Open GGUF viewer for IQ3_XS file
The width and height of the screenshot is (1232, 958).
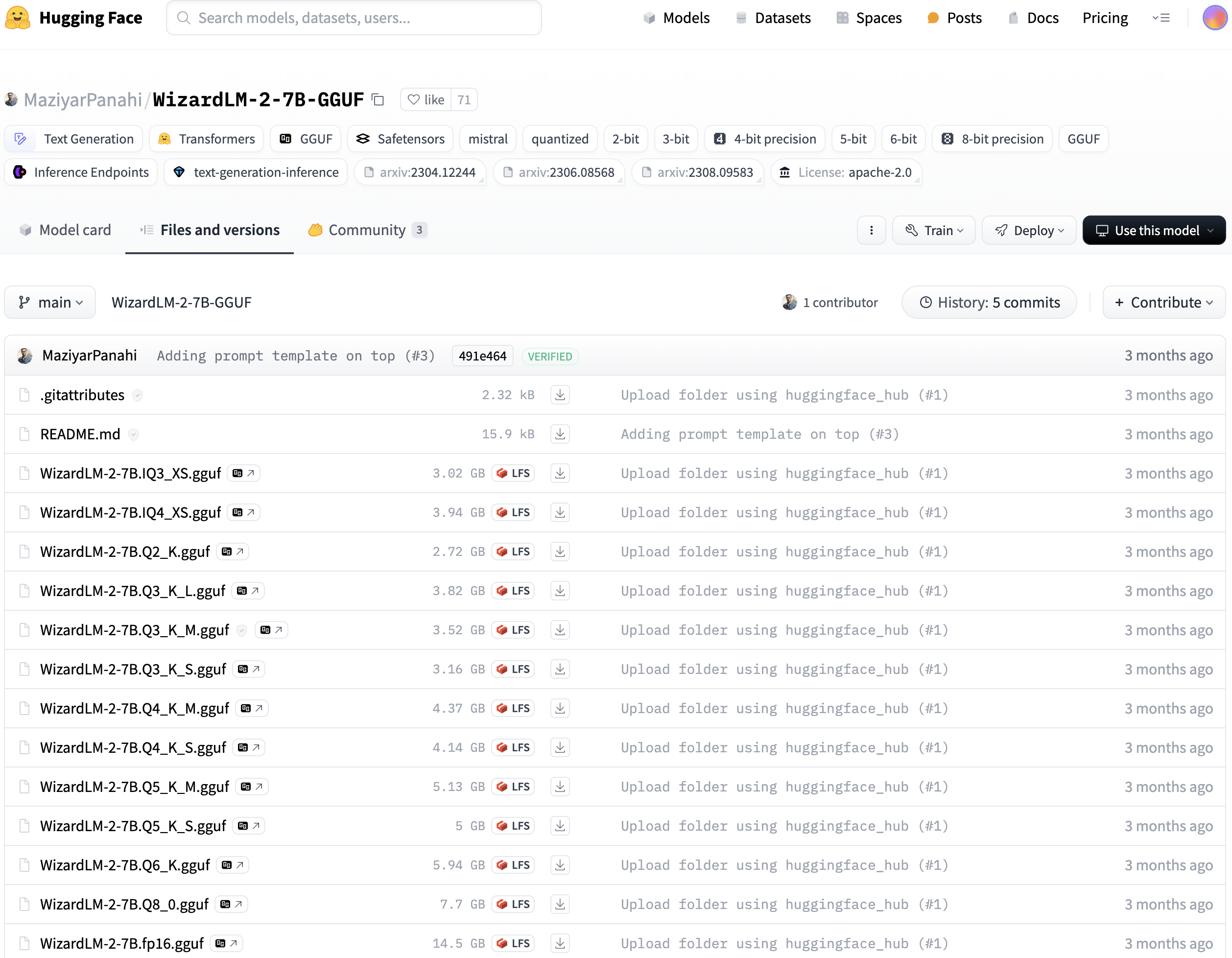(x=244, y=473)
